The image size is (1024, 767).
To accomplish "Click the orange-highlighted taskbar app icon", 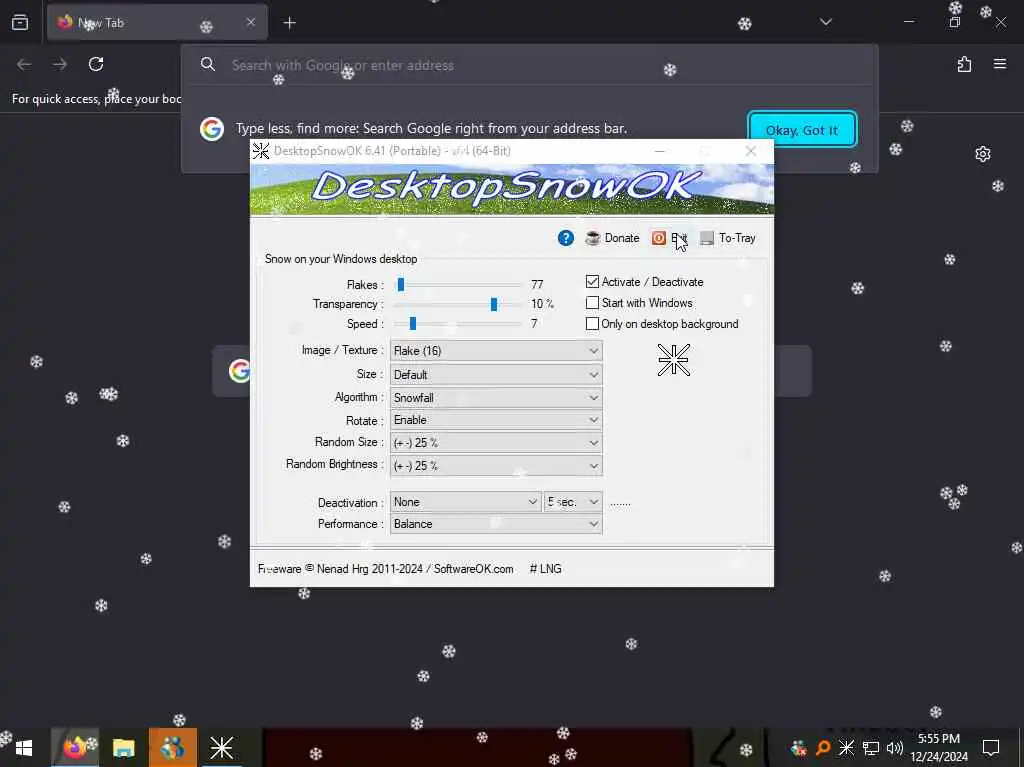I will click(172, 747).
